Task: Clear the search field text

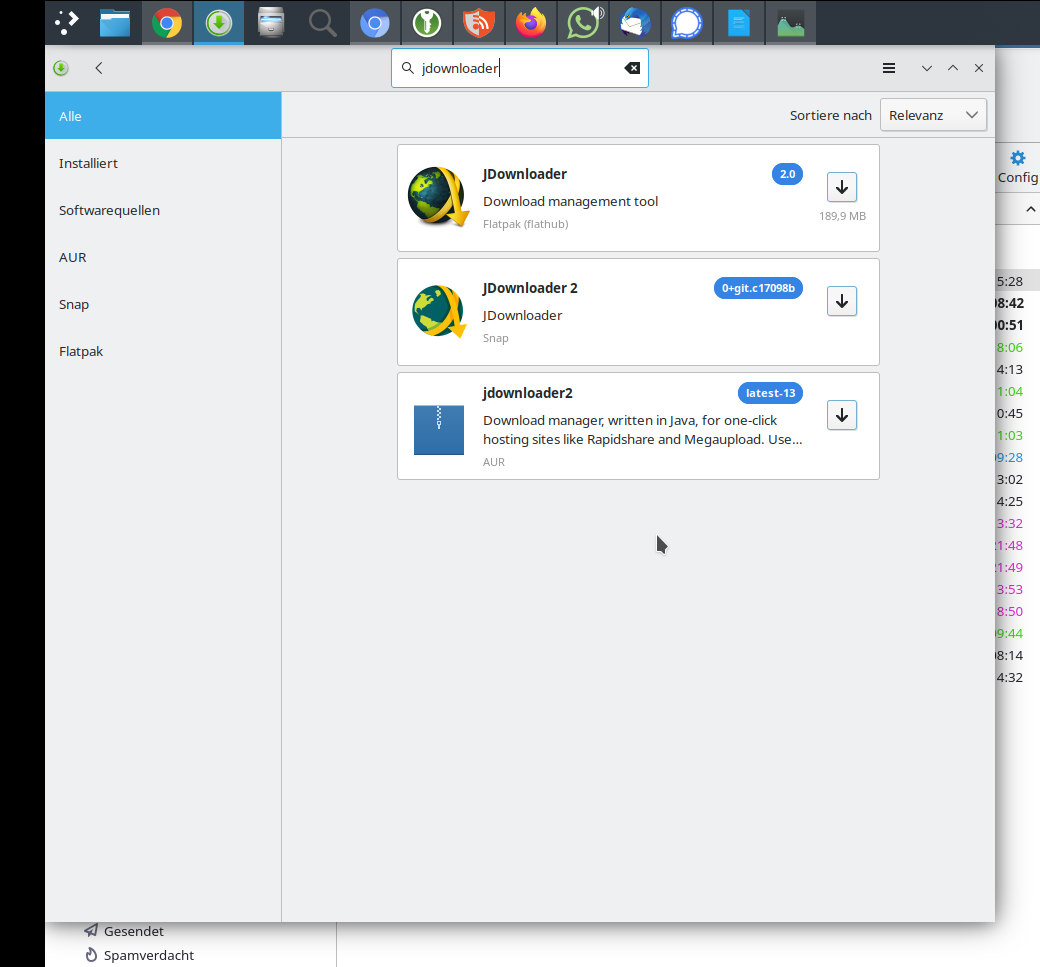Action: pyautogui.click(x=632, y=68)
